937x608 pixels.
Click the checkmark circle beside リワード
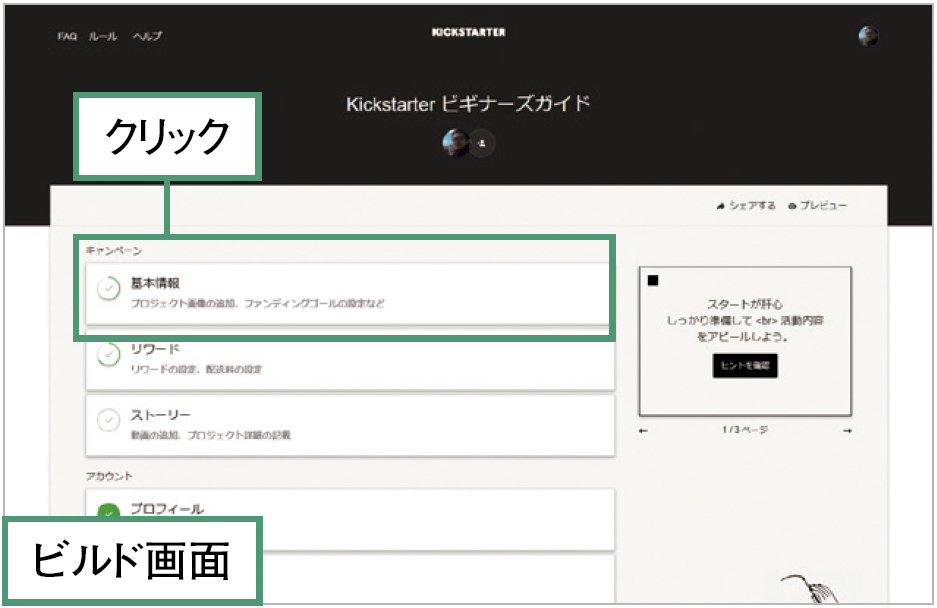109,354
